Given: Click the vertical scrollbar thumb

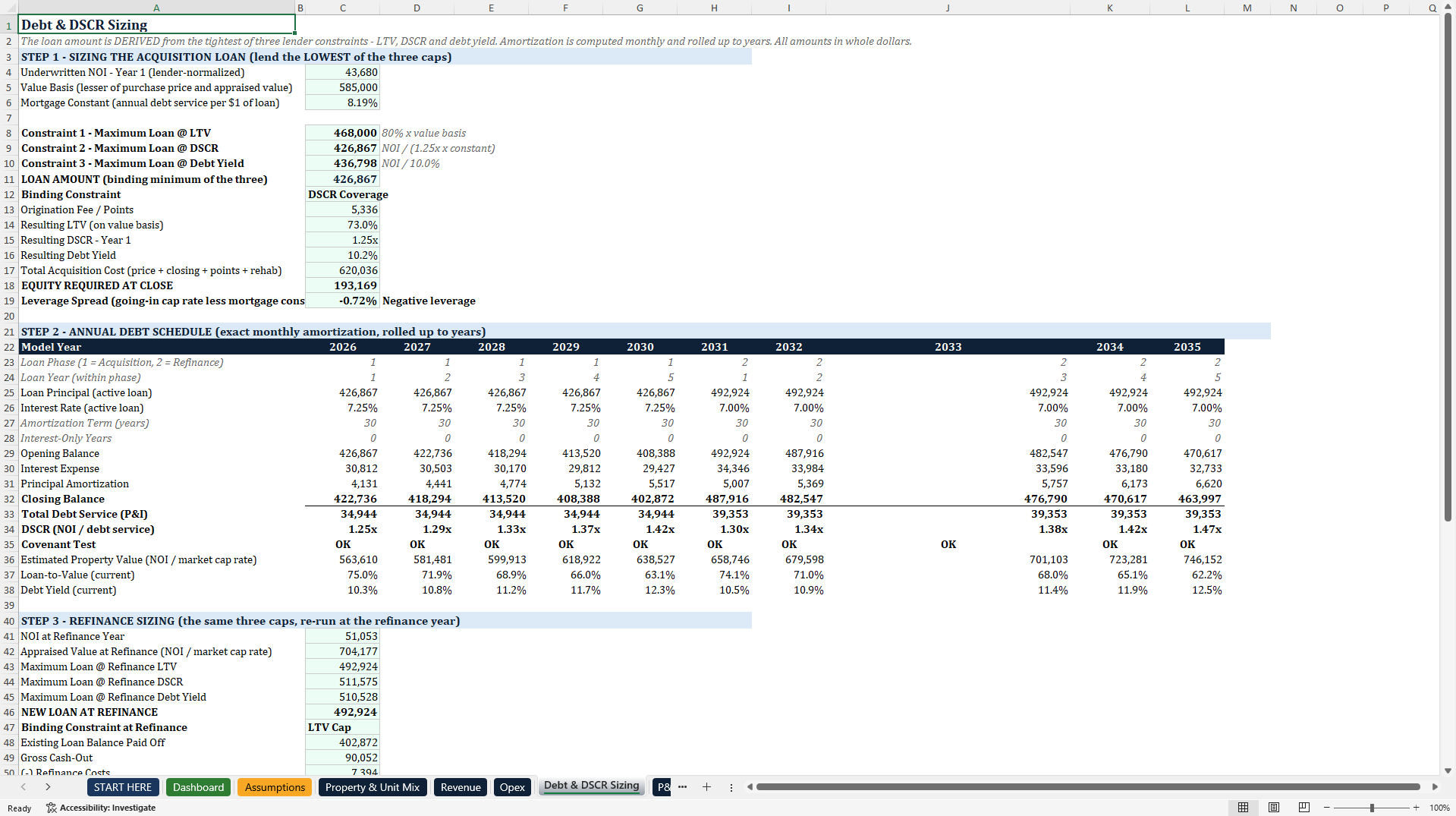Looking at the screenshot, I should 1448,269.
